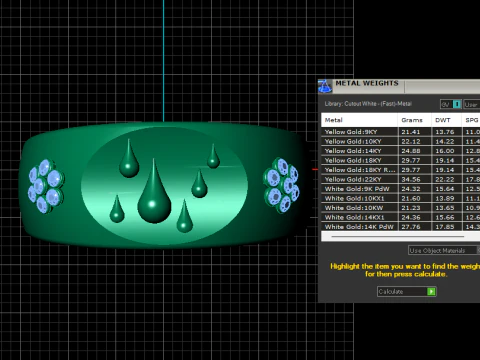Select the left gemstone cluster on ring

[x=46, y=186]
